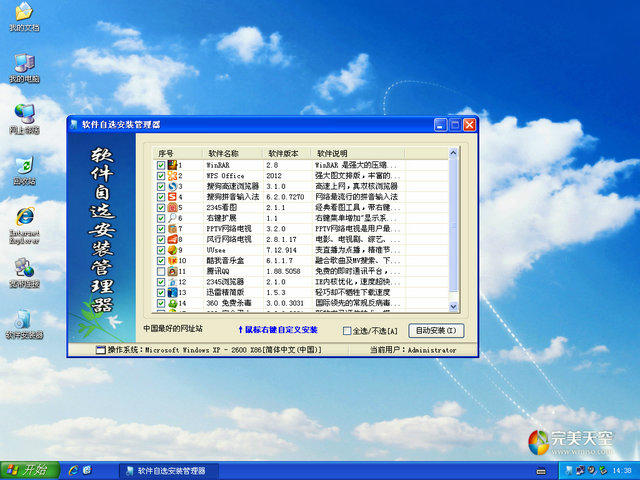Uncheck the WinRAR checkbox

pos(161,165)
